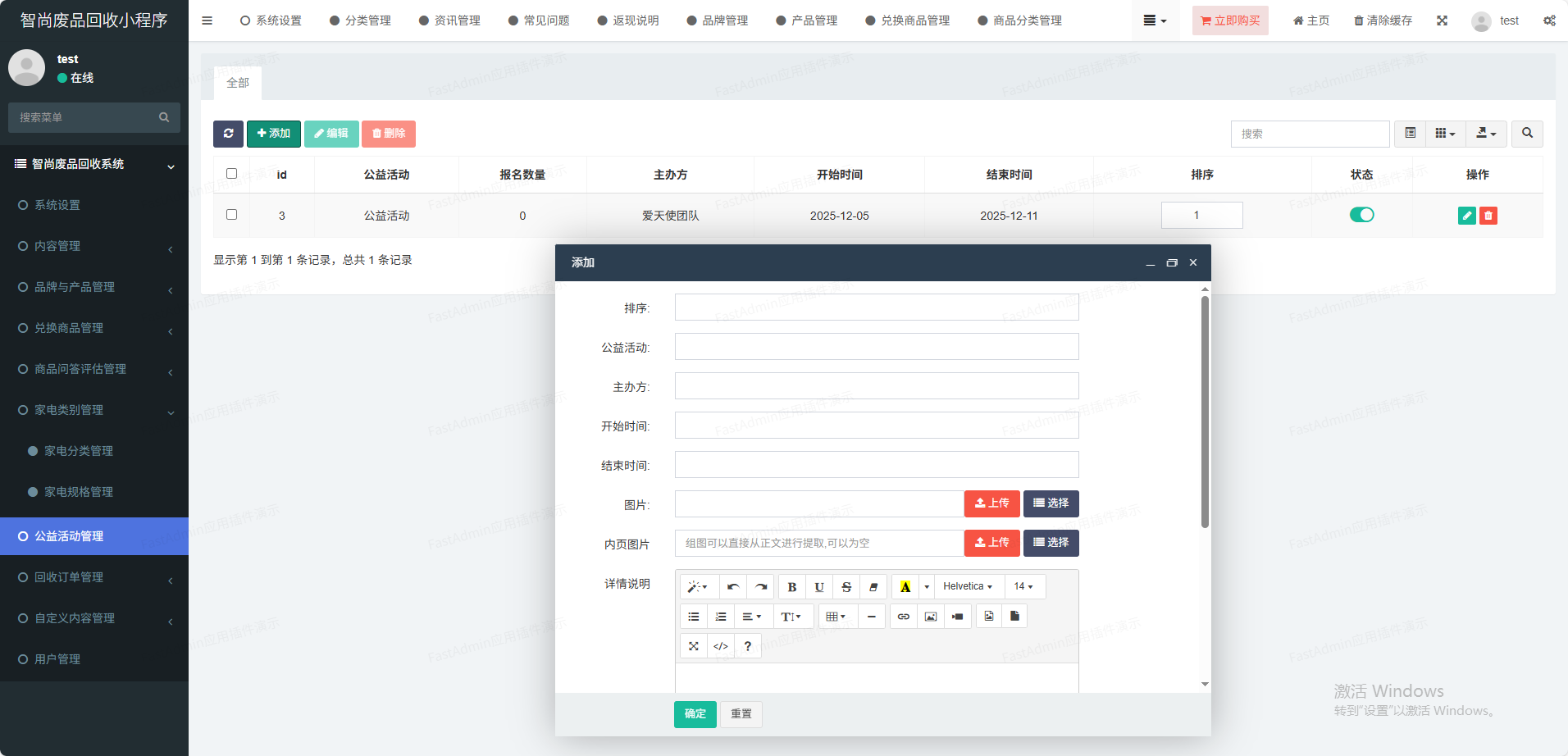The image size is (1568, 756).
Task: Tick the checkbox for row id 3
Action: (x=231, y=215)
